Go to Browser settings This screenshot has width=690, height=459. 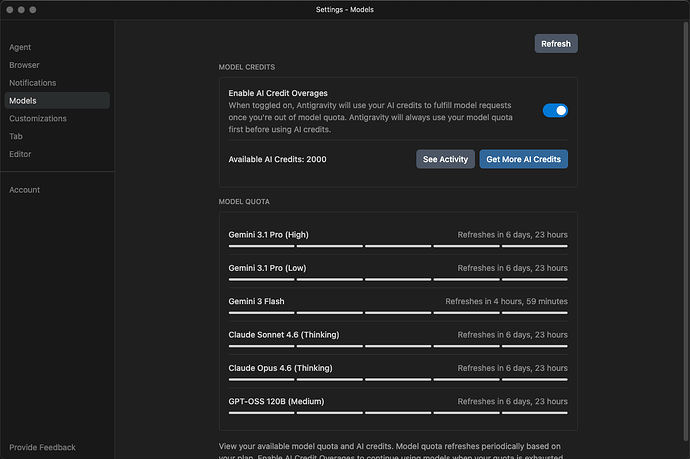coord(24,65)
